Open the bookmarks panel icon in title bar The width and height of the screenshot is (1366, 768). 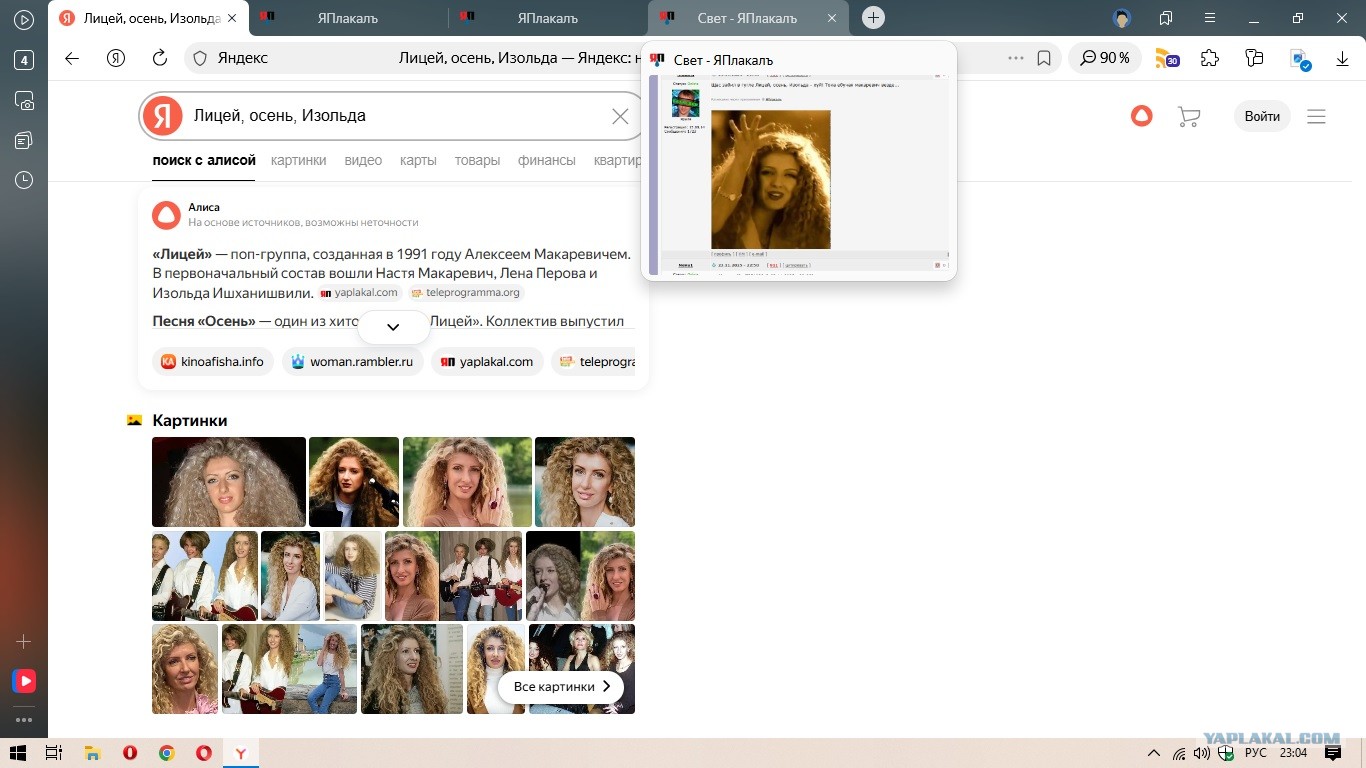1166,18
